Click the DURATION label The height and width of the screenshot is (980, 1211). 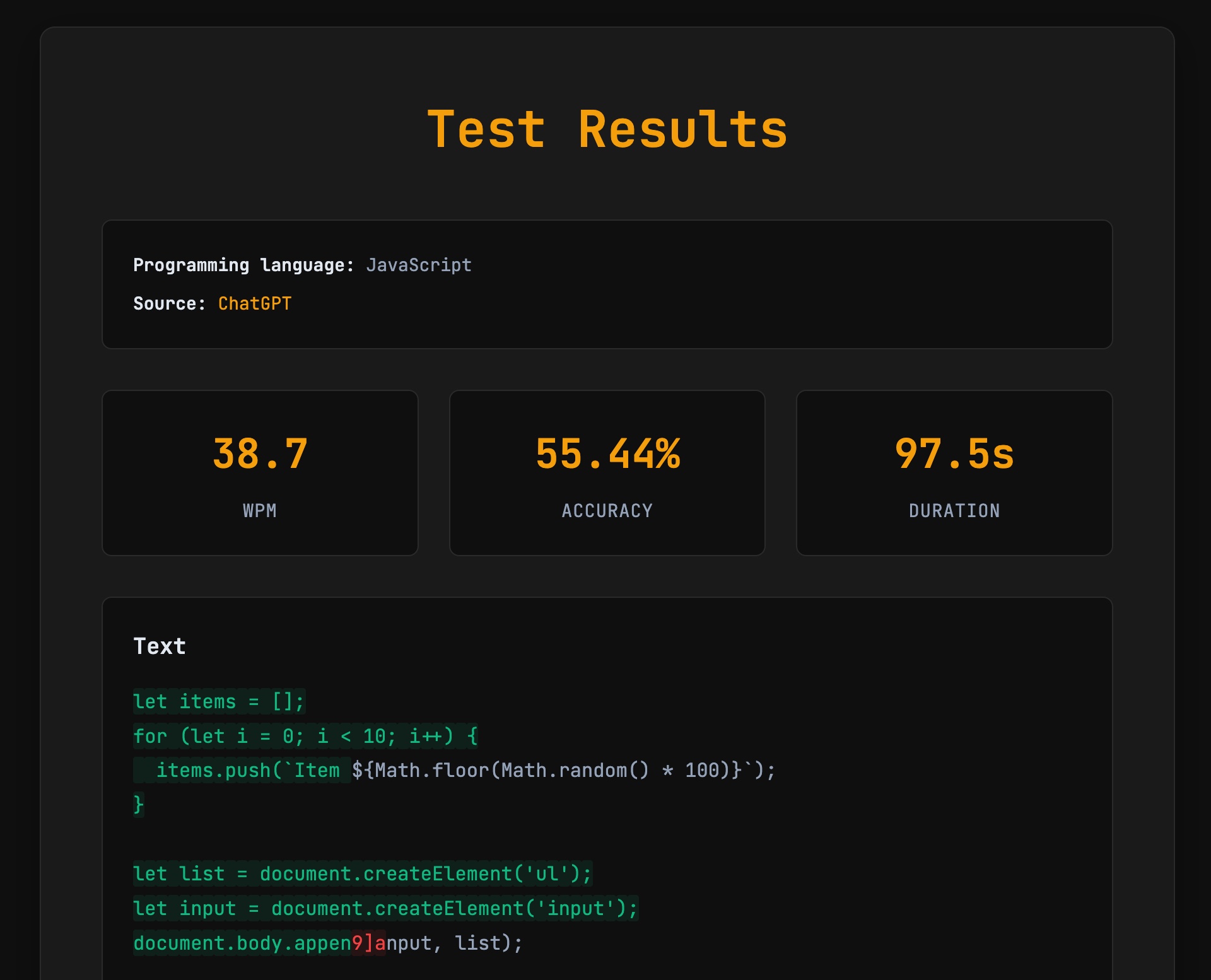click(x=954, y=511)
